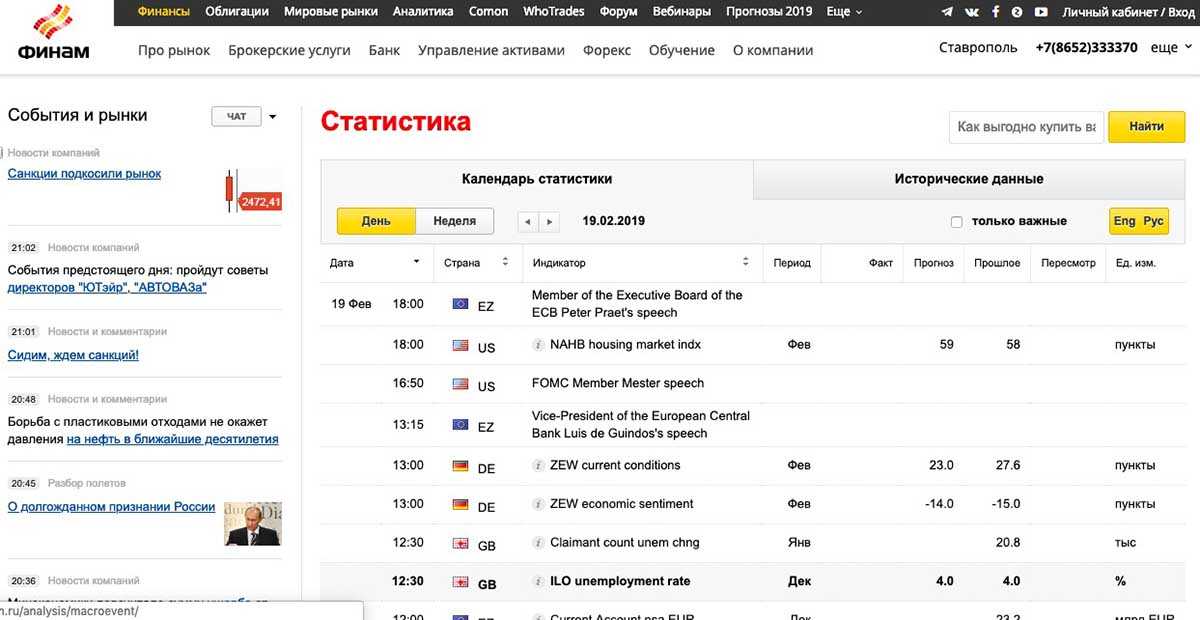The height and width of the screenshot is (620, 1200).
Task: Open the Putin news thumbnail image
Action: pyautogui.click(x=252, y=523)
